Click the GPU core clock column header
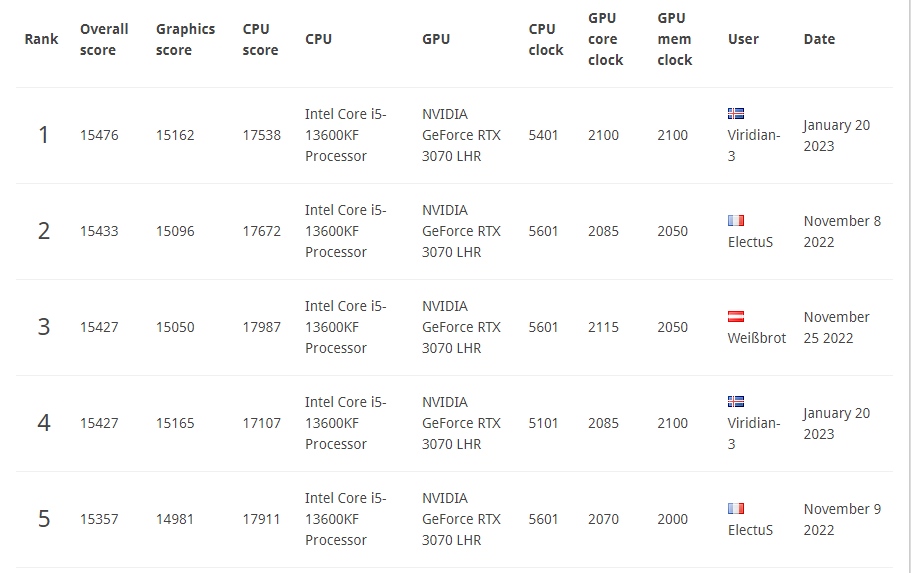Screen dimensions: 911x573 pos(605,40)
